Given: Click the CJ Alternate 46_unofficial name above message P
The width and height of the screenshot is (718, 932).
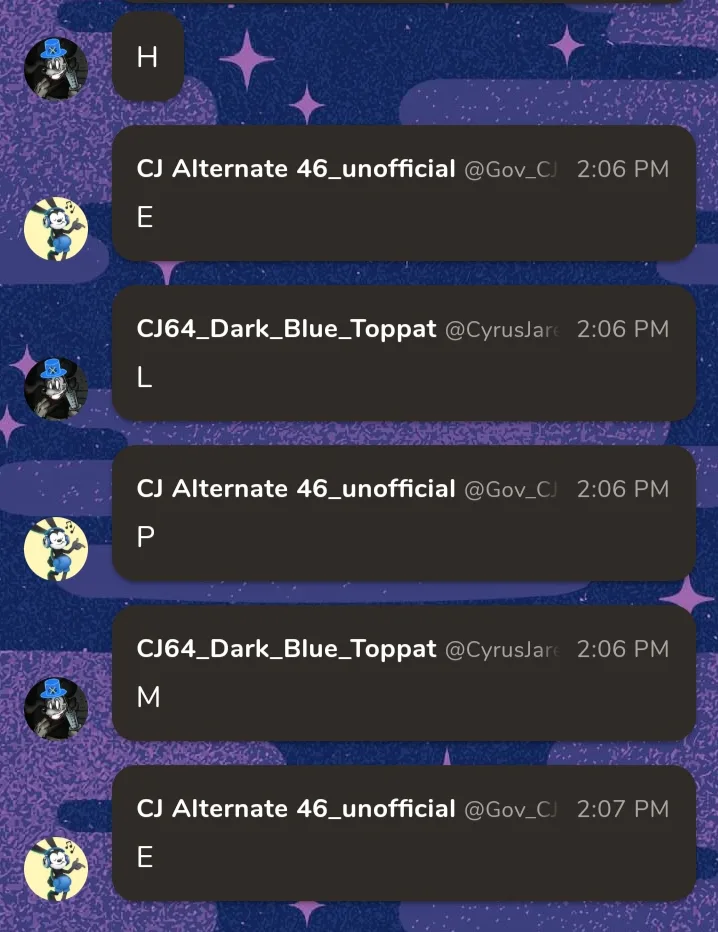Looking at the screenshot, I should [x=296, y=489].
